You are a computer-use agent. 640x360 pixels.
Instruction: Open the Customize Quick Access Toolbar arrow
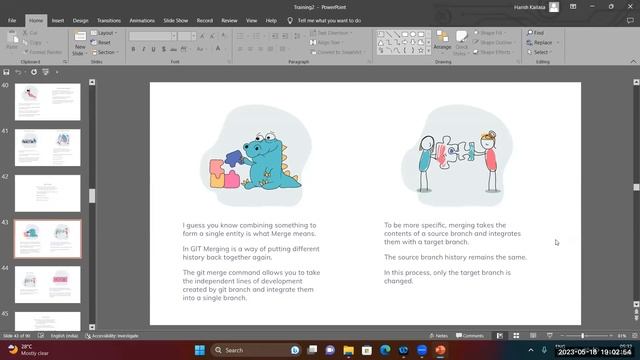57,72
